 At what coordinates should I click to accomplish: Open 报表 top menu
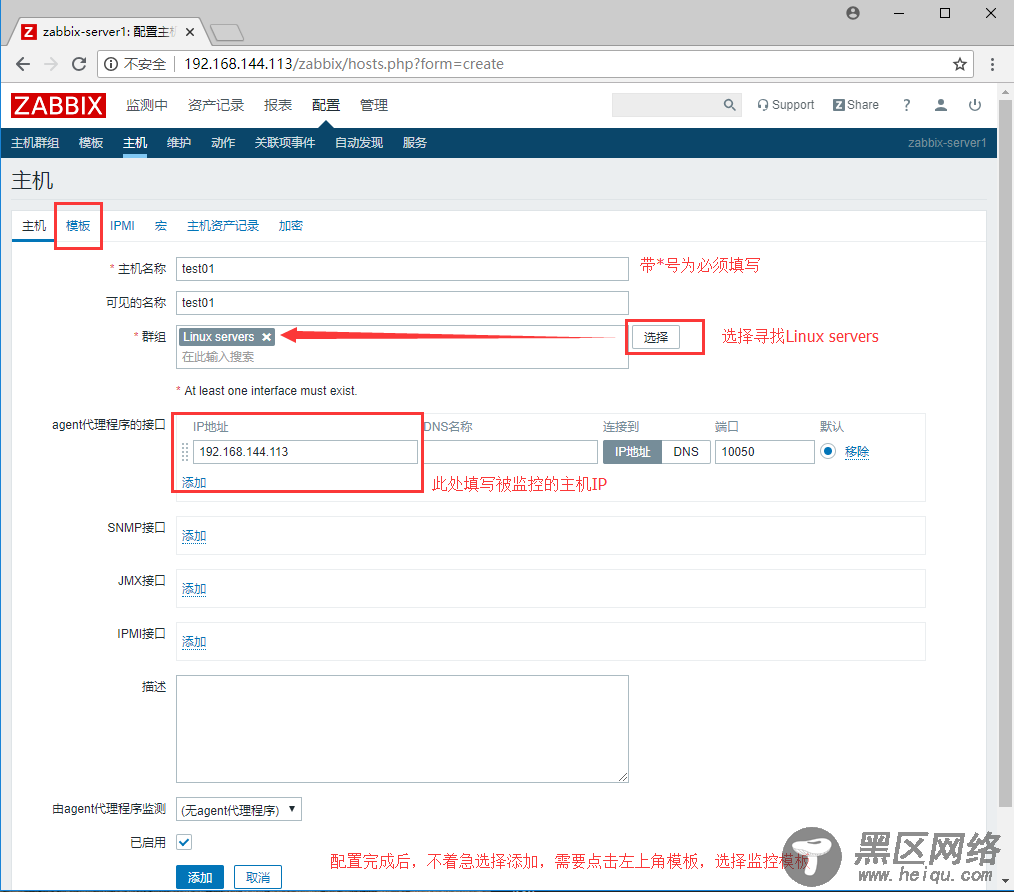pyautogui.click(x=278, y=105)
